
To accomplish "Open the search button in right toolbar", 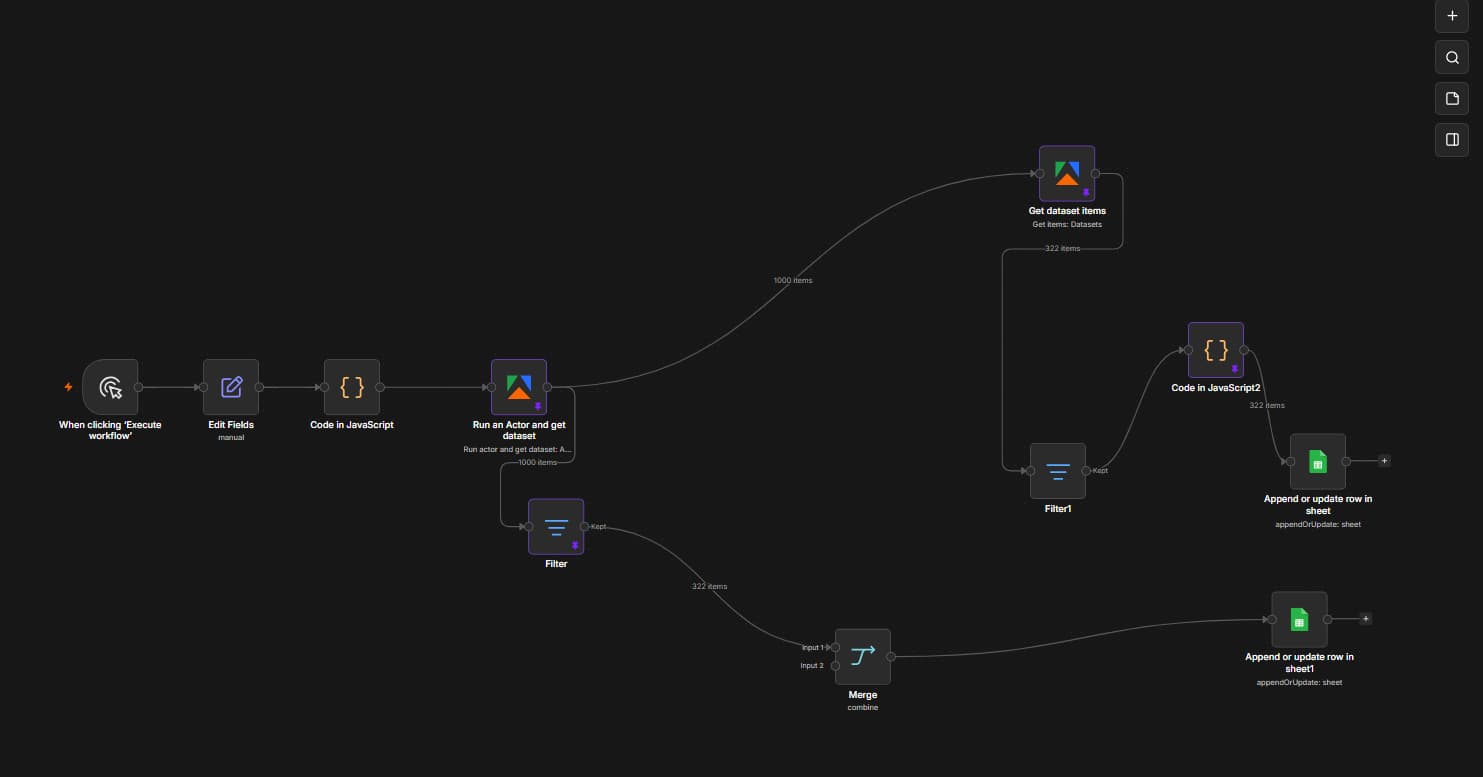I will click(1452, 58).
